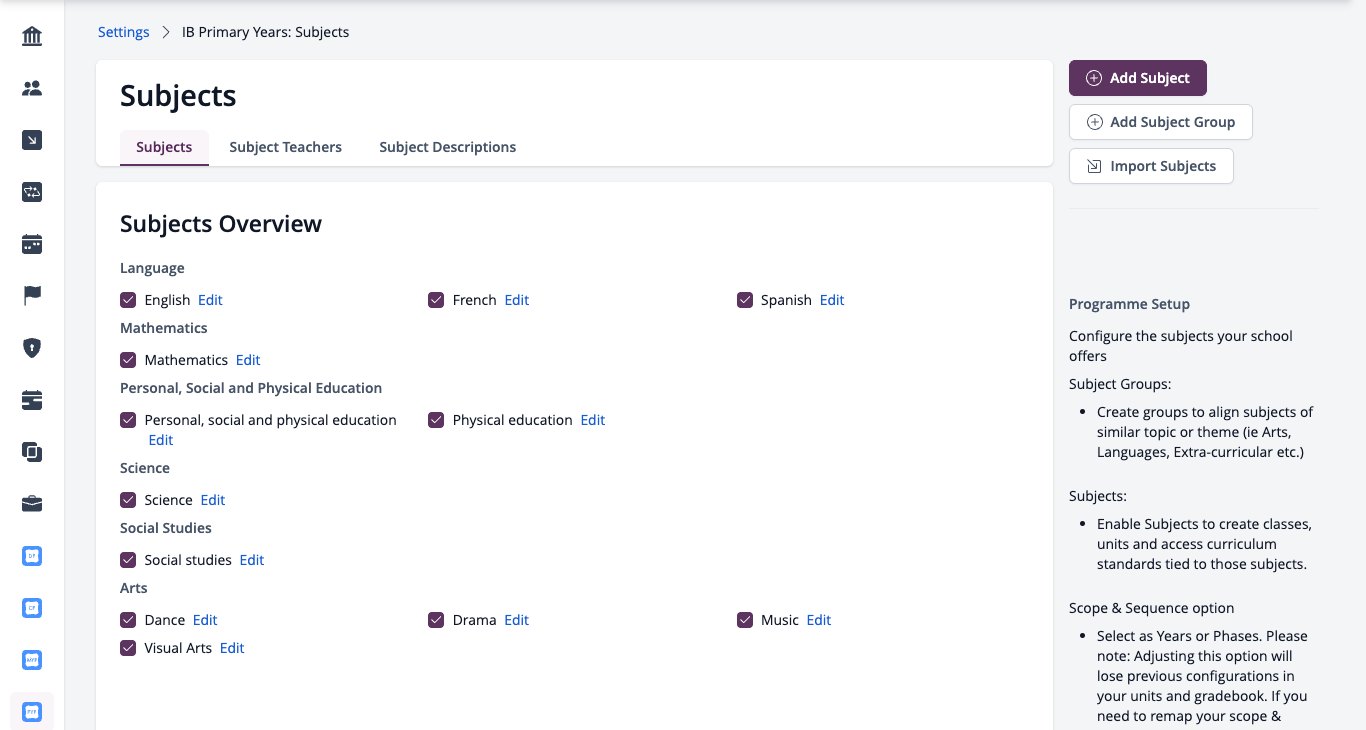
Task: Click the 'IB Primary Years: Subjects' breadcrumb text
Action: click(x=265, y=32)
